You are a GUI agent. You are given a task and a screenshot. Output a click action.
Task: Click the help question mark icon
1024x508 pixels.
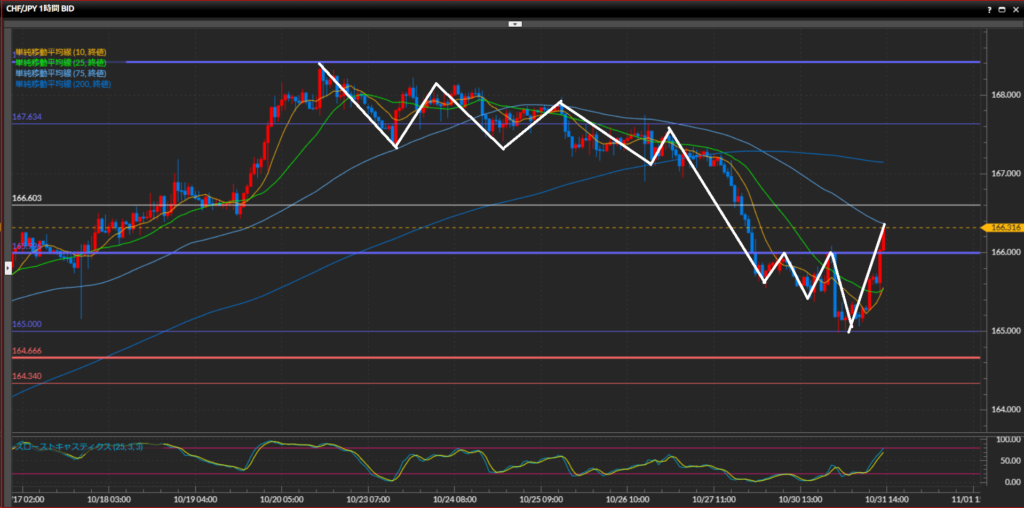(x=990, y=8)
